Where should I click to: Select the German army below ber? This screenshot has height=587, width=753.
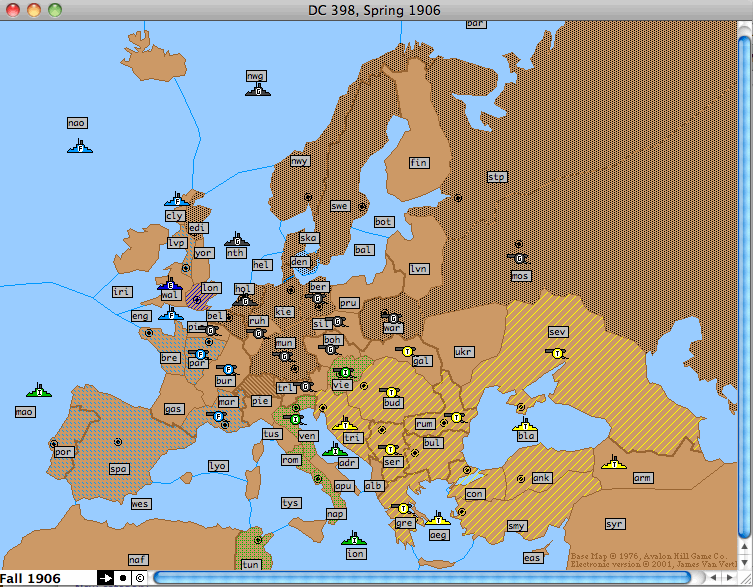[x=316, y=299]
